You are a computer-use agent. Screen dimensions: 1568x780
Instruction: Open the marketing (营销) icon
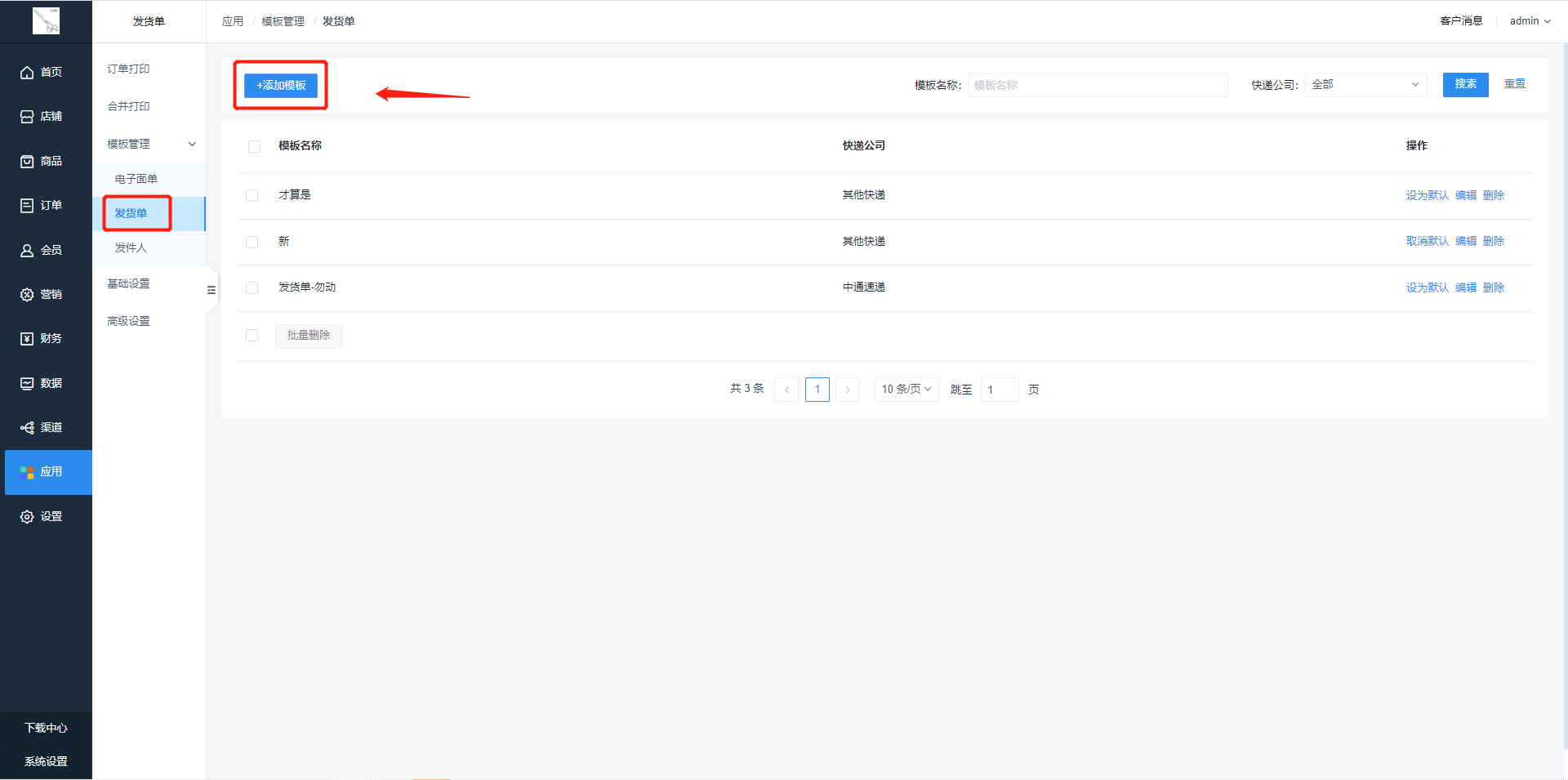pyautogui.click(x=27, y=295)
